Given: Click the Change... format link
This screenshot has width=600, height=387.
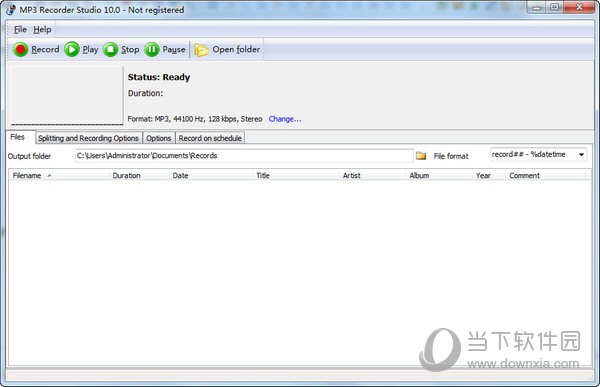Looking at the screenshot, I should pos(285,119).
